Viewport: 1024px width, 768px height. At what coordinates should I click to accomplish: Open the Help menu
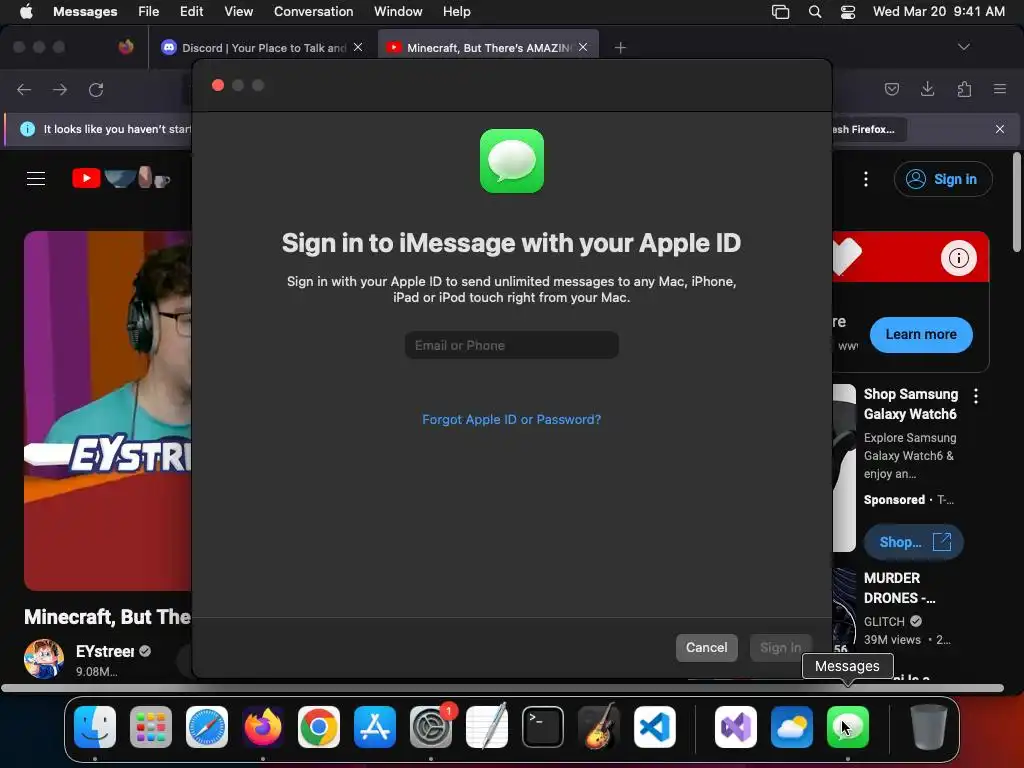click(x=456, y=11)
